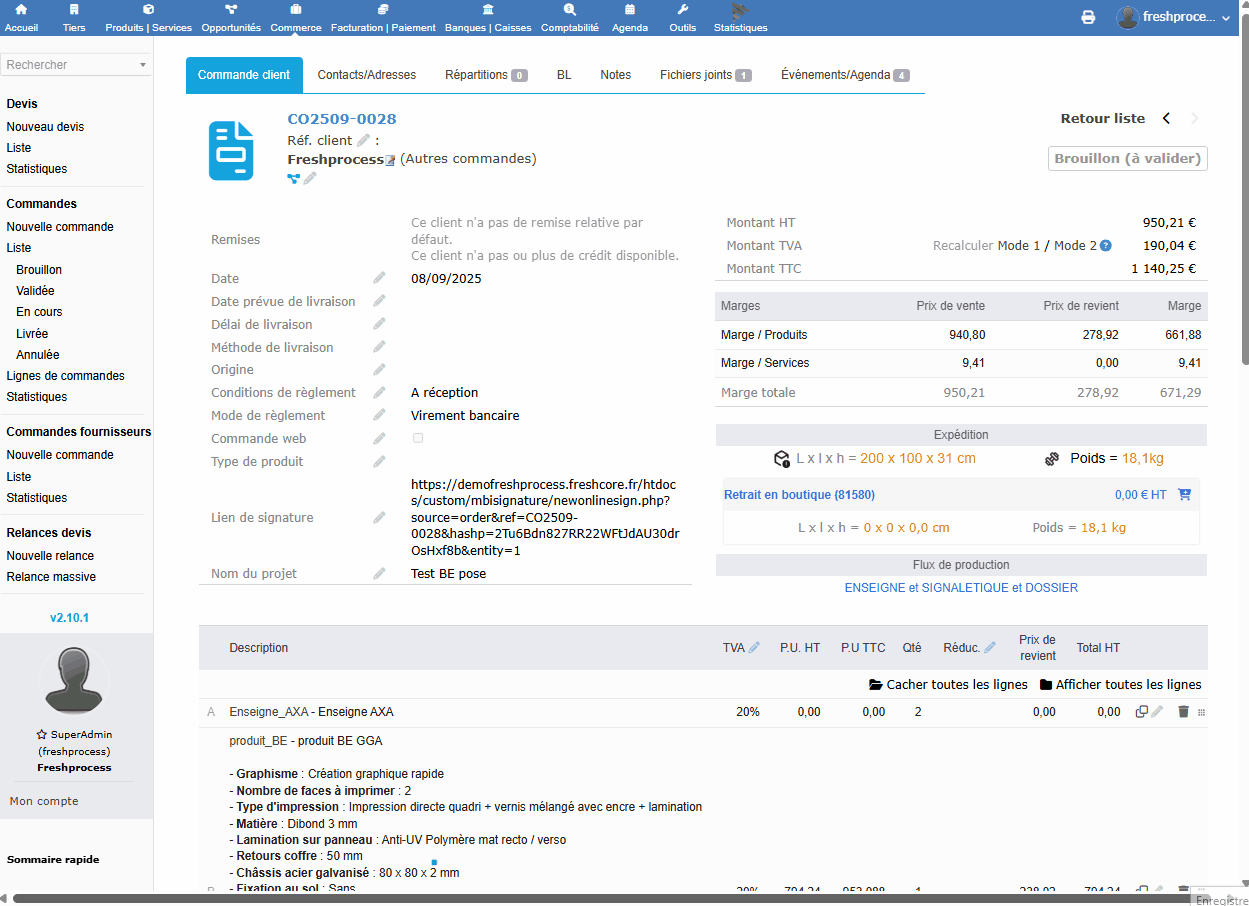The width and height of the screenshot is (1249, 906).
Task: Edit Mode de règlement with pencil icon
Action: pos(379,415)
